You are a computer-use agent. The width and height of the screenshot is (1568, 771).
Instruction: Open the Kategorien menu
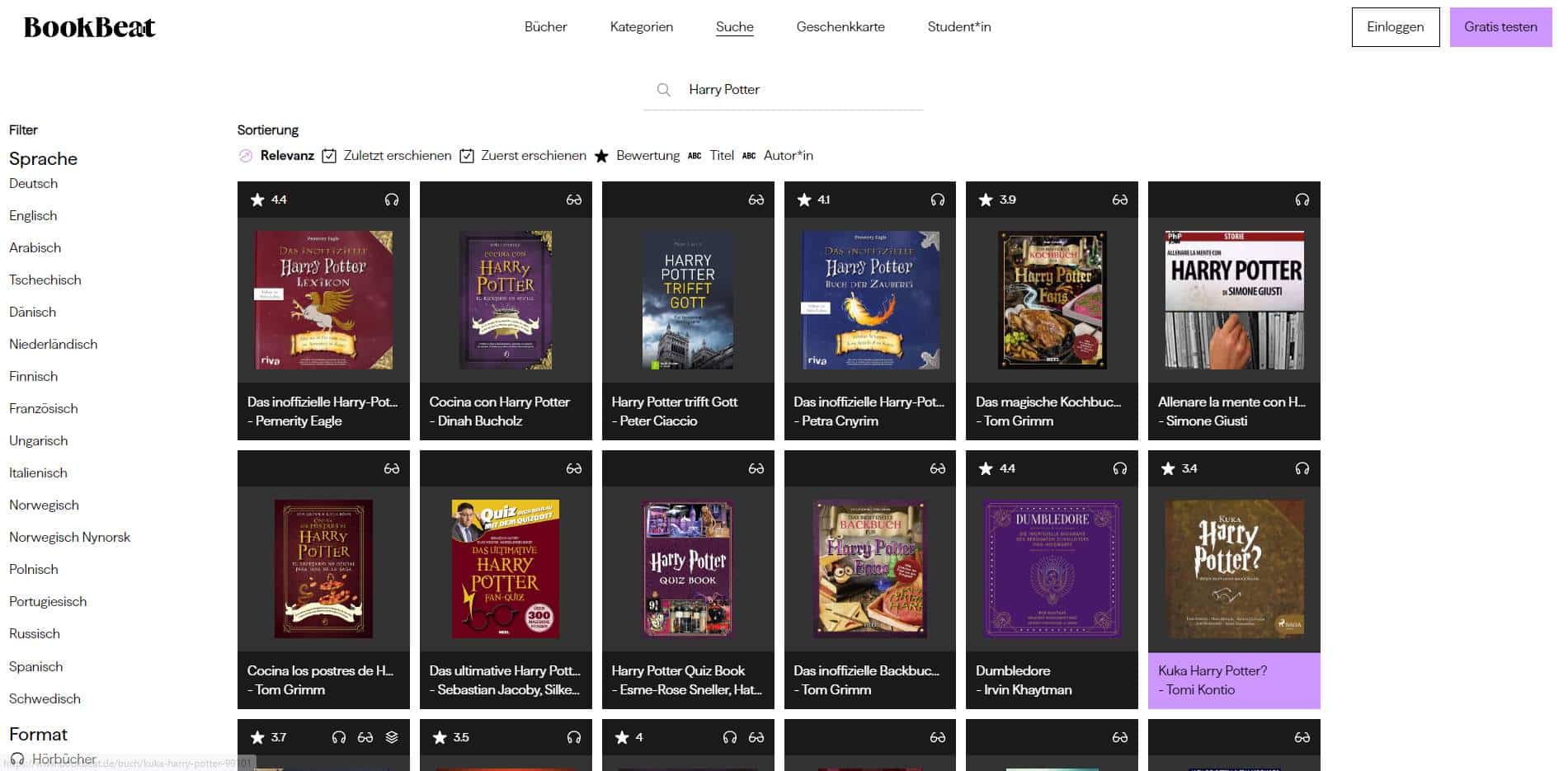click(641, 26)
